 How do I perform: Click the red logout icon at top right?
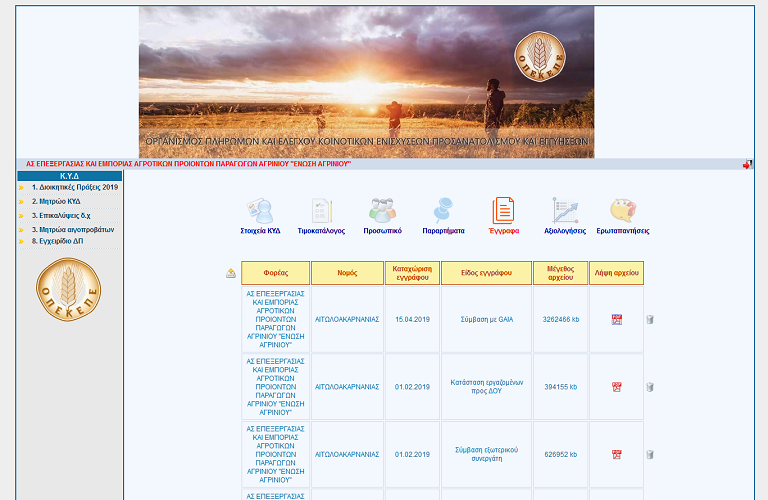tap(747, 165)
